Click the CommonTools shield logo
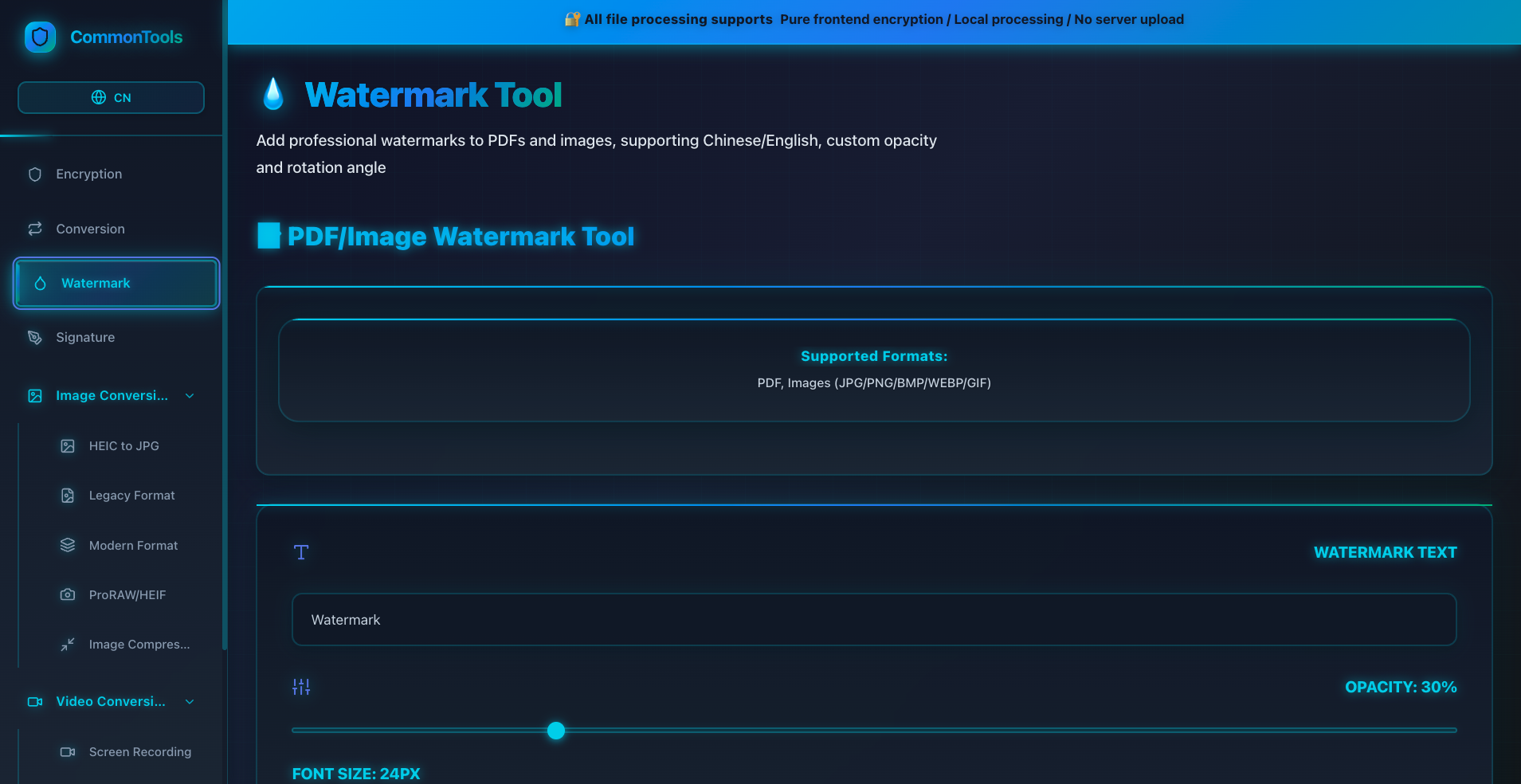 click(40, 37)
